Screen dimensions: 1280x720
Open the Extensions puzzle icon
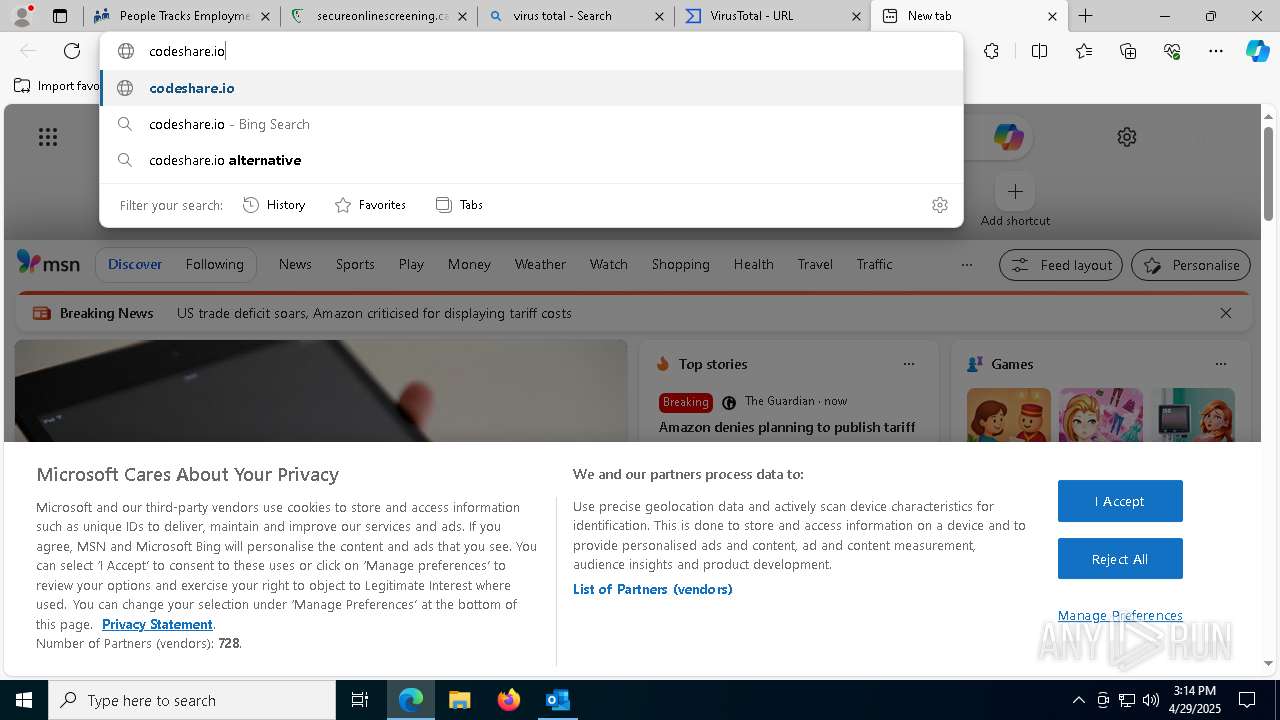tap(991, 51)
